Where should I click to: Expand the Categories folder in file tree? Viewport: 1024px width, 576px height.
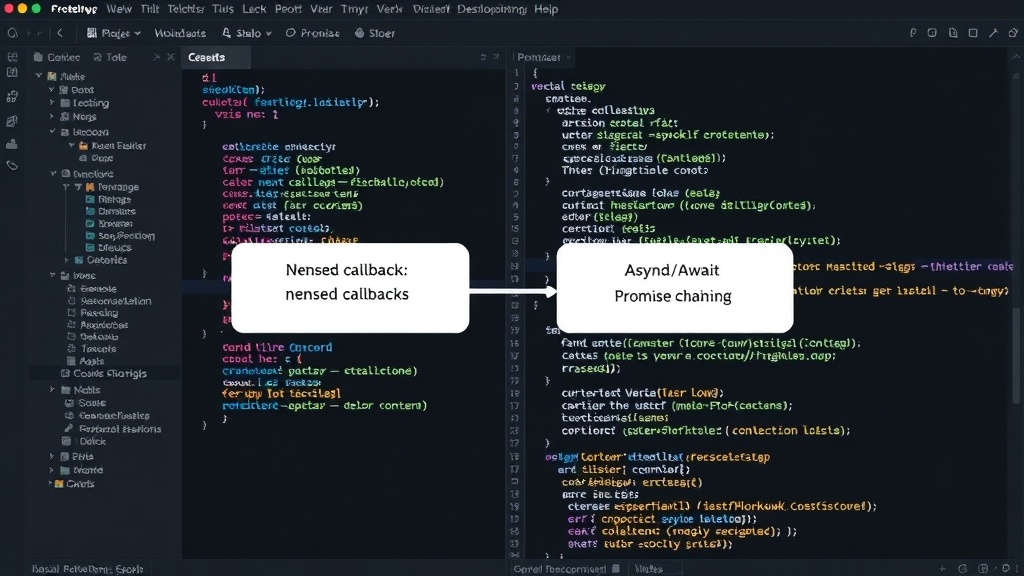(67, 260)
